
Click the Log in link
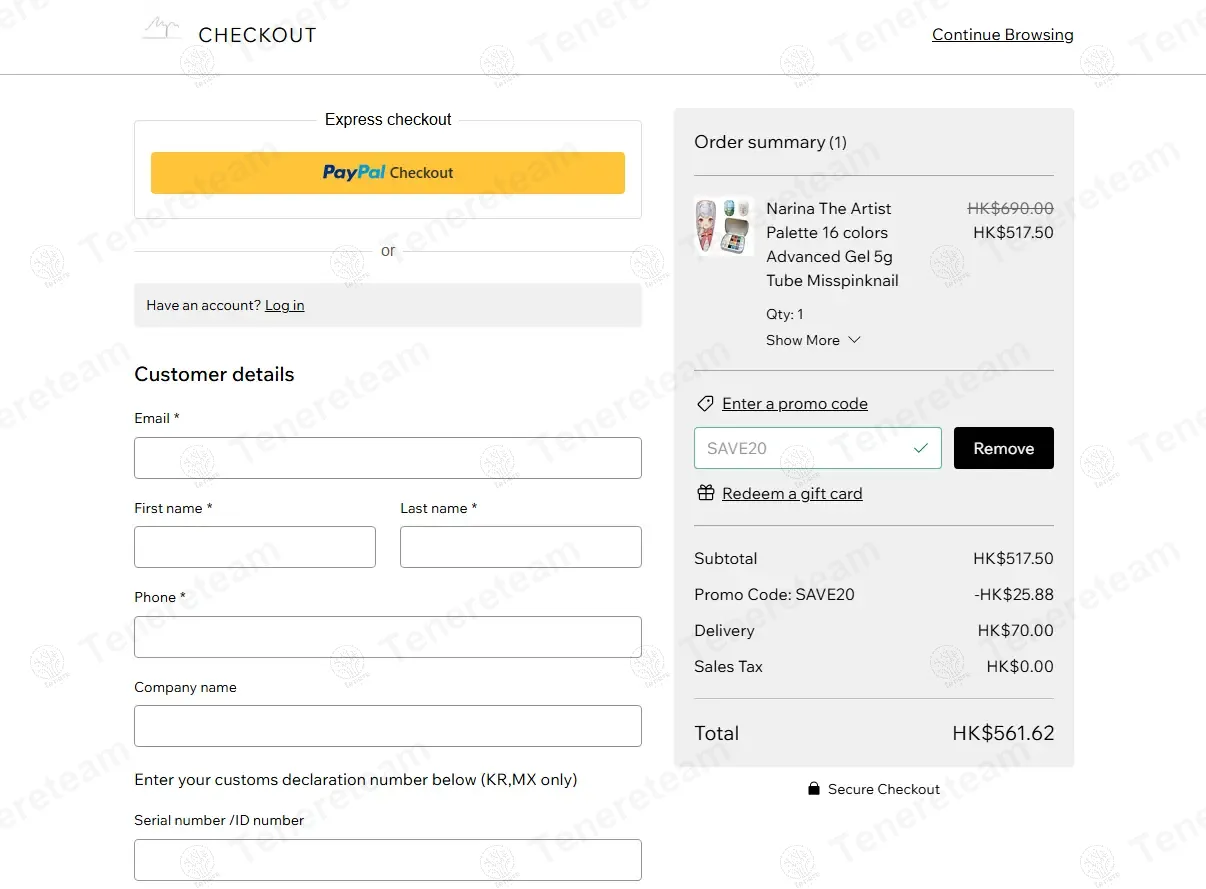click(284, 305)
